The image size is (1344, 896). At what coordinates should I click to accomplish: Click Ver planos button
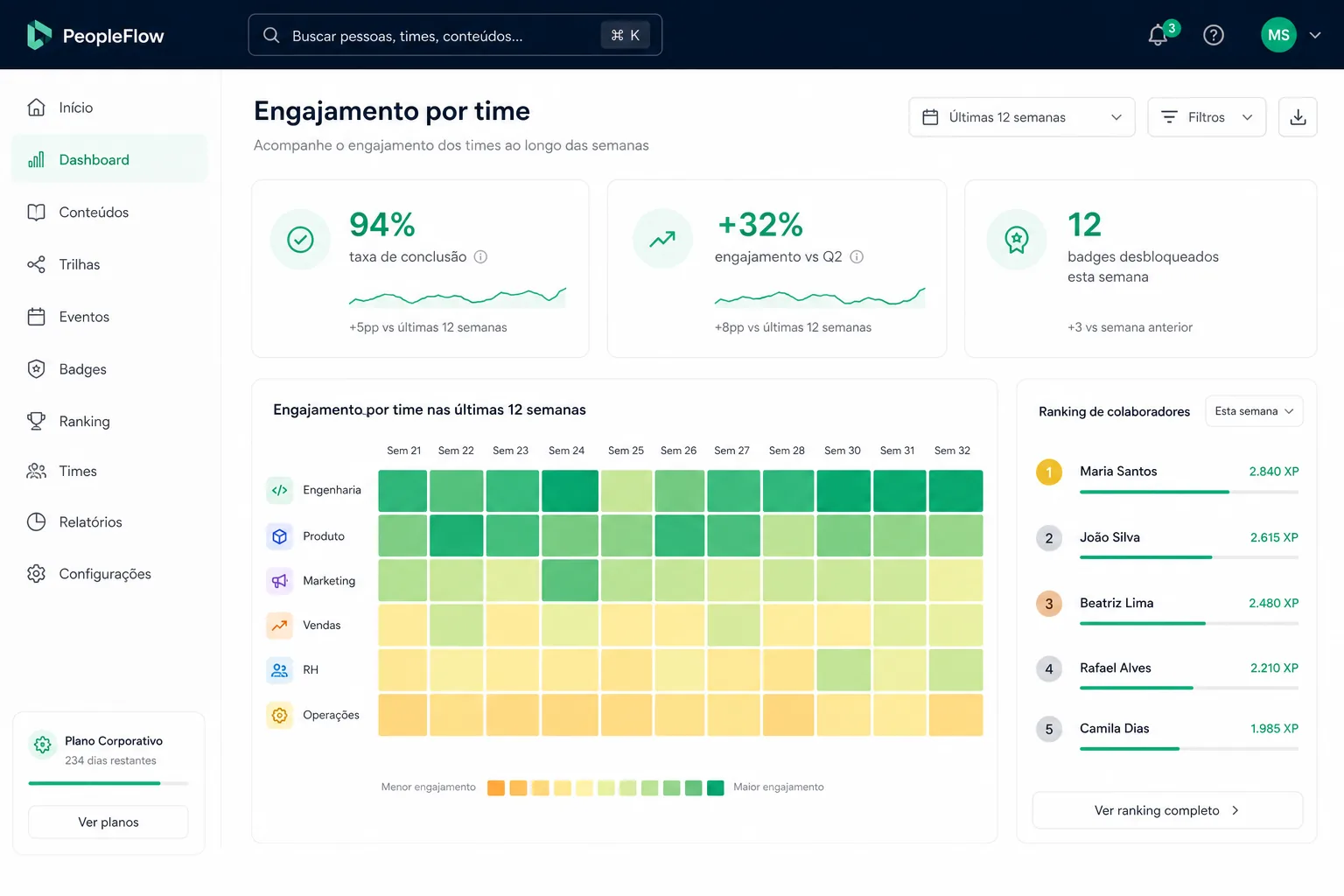coord(108,822)
